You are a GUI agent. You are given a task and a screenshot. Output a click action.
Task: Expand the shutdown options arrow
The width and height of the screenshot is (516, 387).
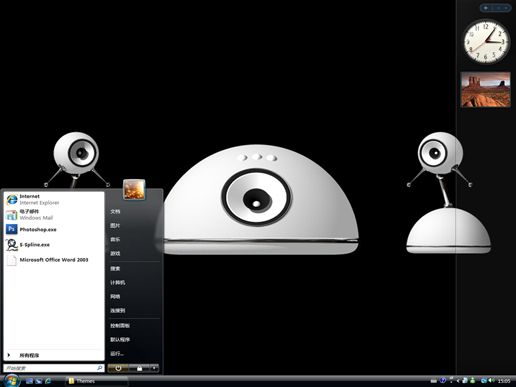point(154,368)
